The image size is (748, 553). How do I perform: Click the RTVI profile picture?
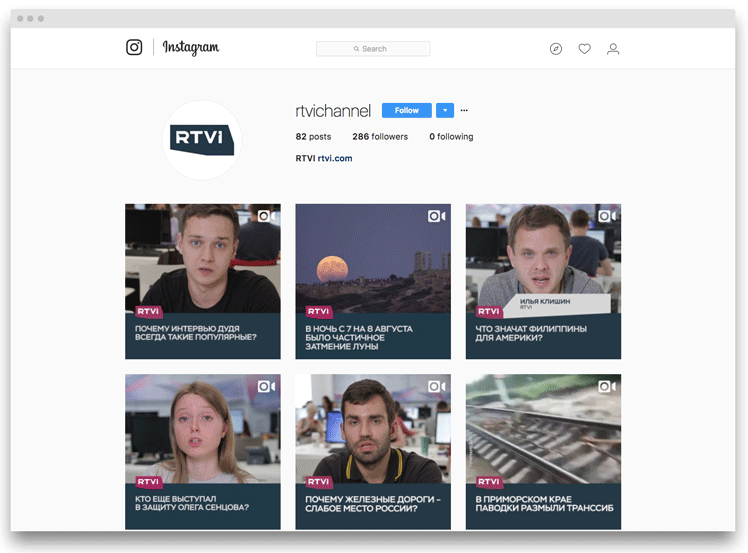click(x=202, y=140)
